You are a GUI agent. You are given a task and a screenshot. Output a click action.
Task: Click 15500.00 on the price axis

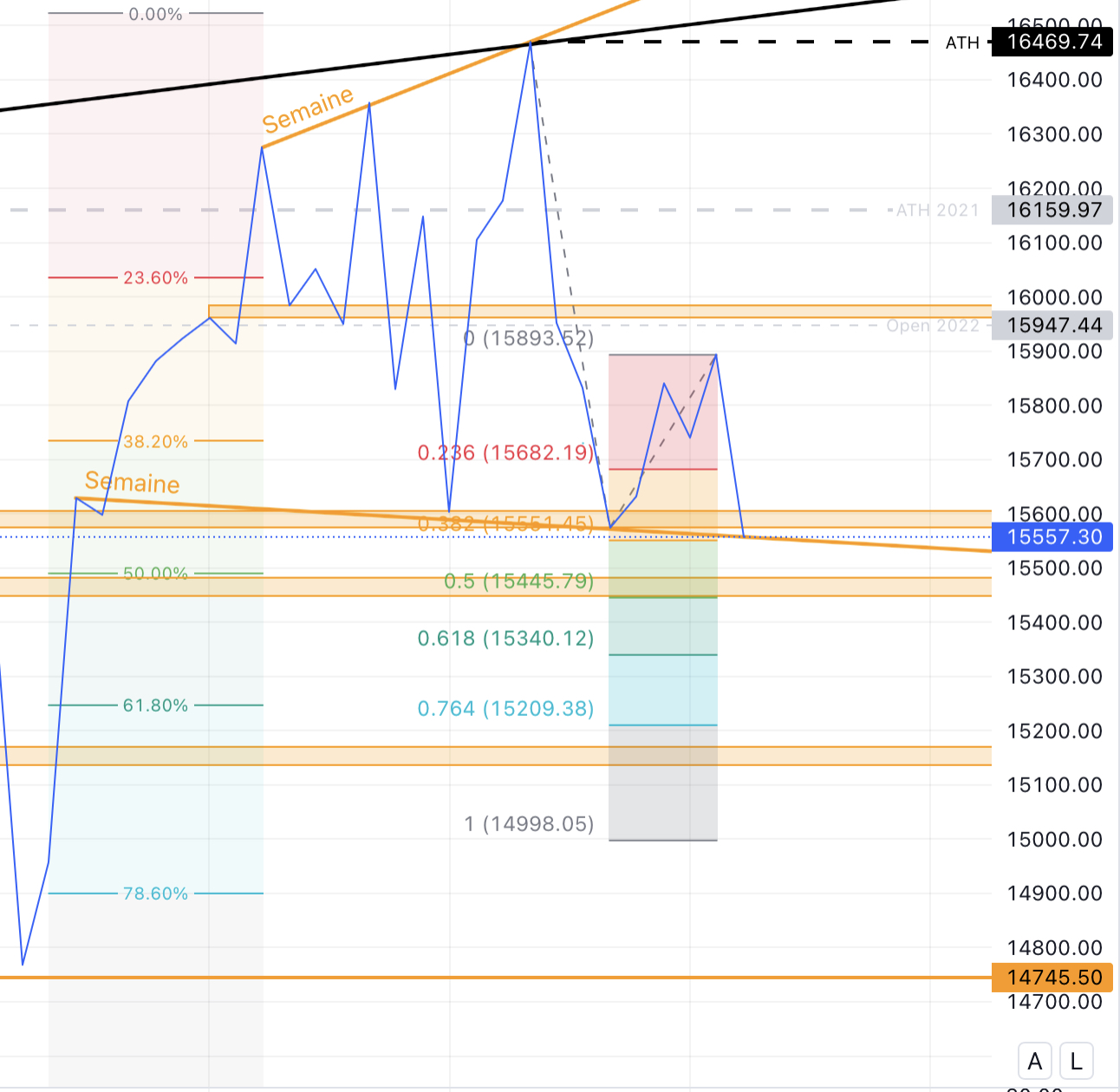(1054, 569)
